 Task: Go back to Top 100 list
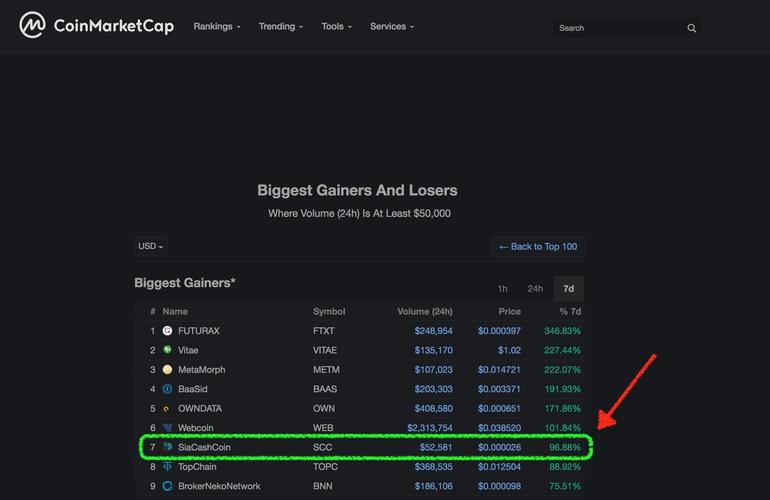538,246
